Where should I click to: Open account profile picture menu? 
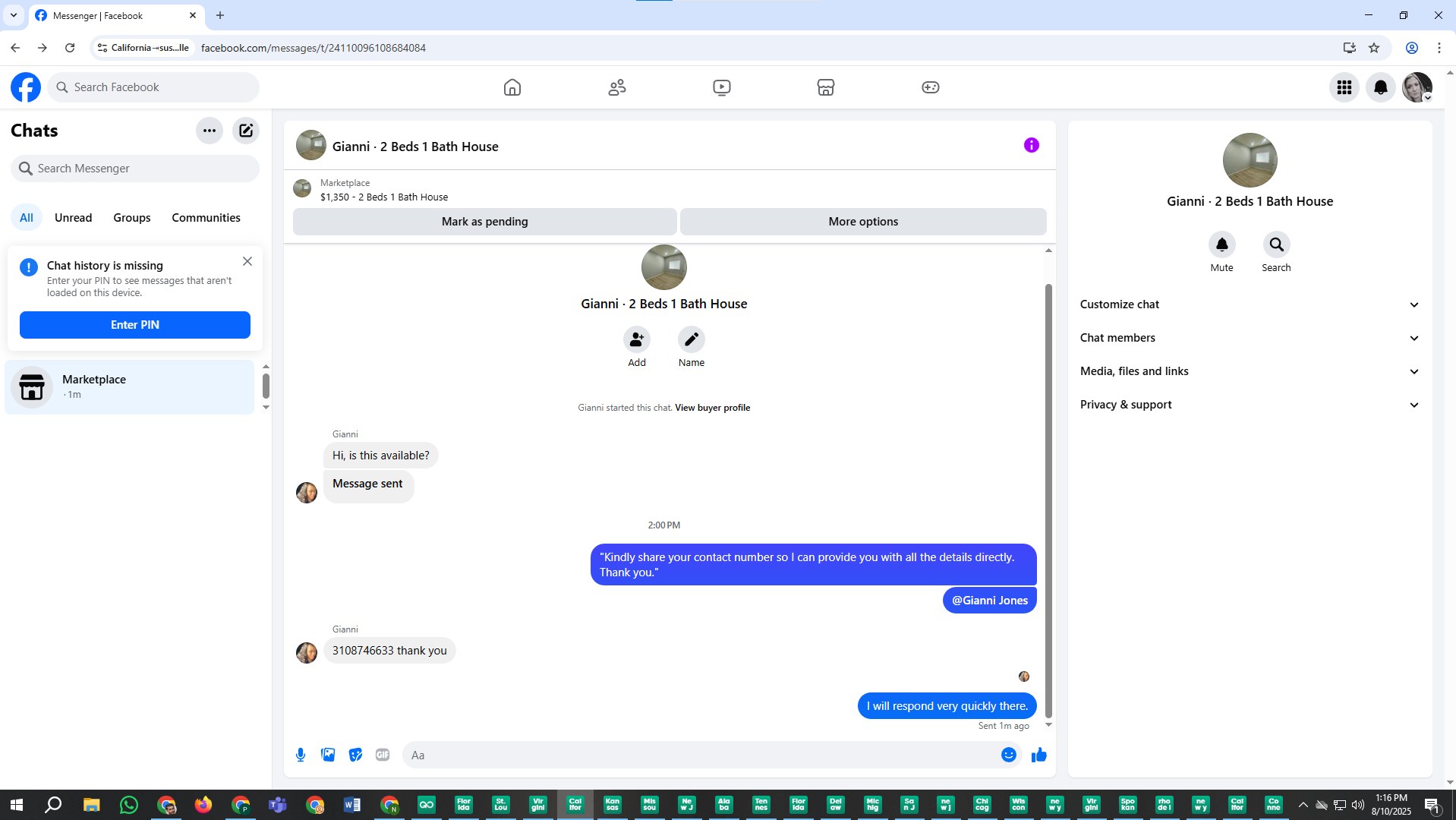coord(1417,87)
